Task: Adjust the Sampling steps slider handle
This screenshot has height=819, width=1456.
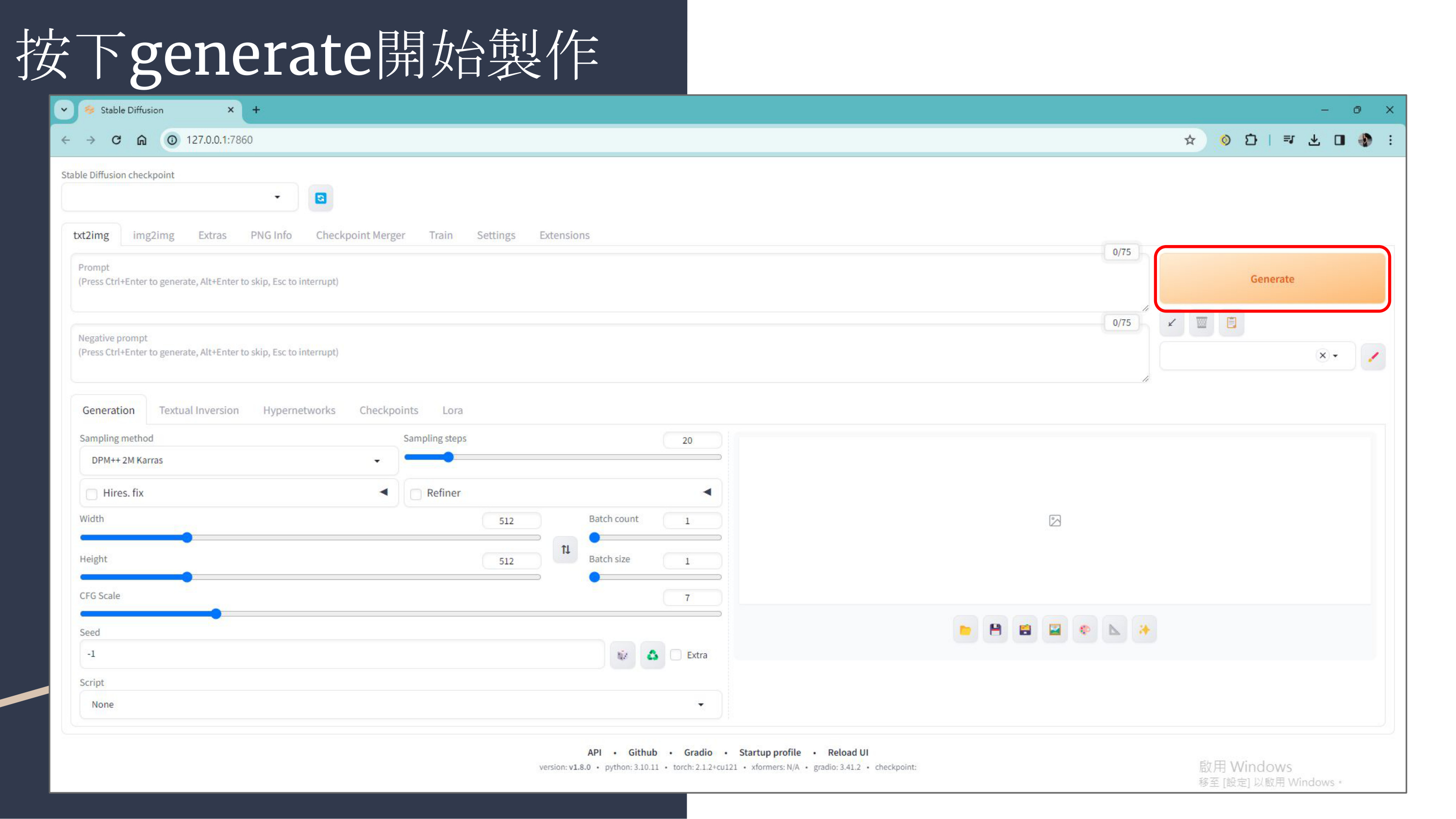Action: click(x=448, y=457)
